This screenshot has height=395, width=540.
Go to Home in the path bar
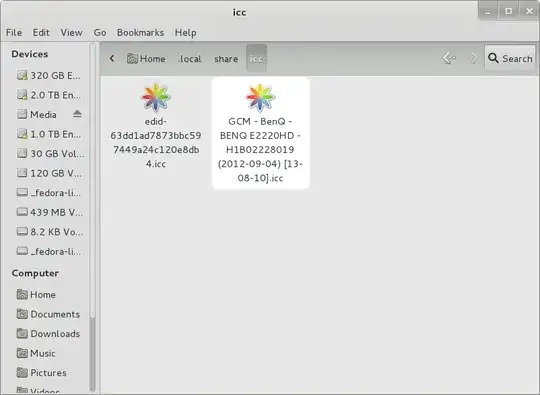(146, 59)
